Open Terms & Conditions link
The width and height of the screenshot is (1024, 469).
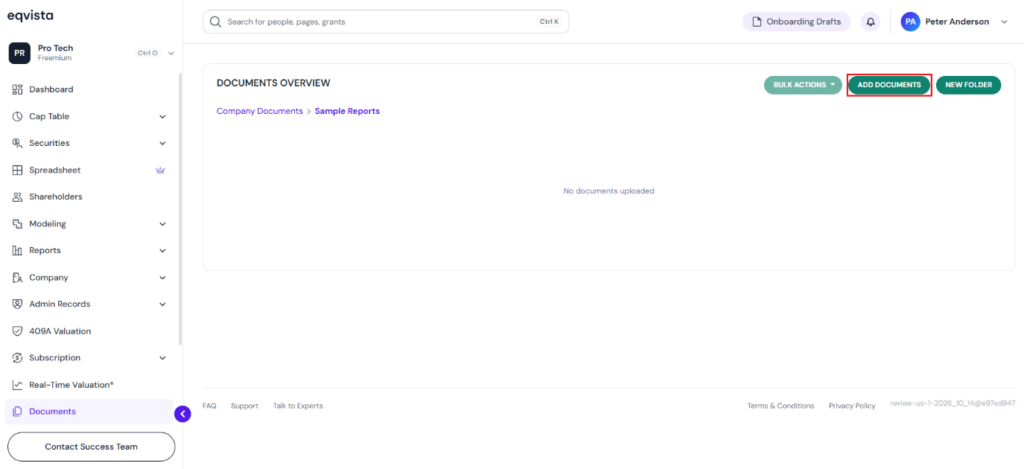[780, 406]
